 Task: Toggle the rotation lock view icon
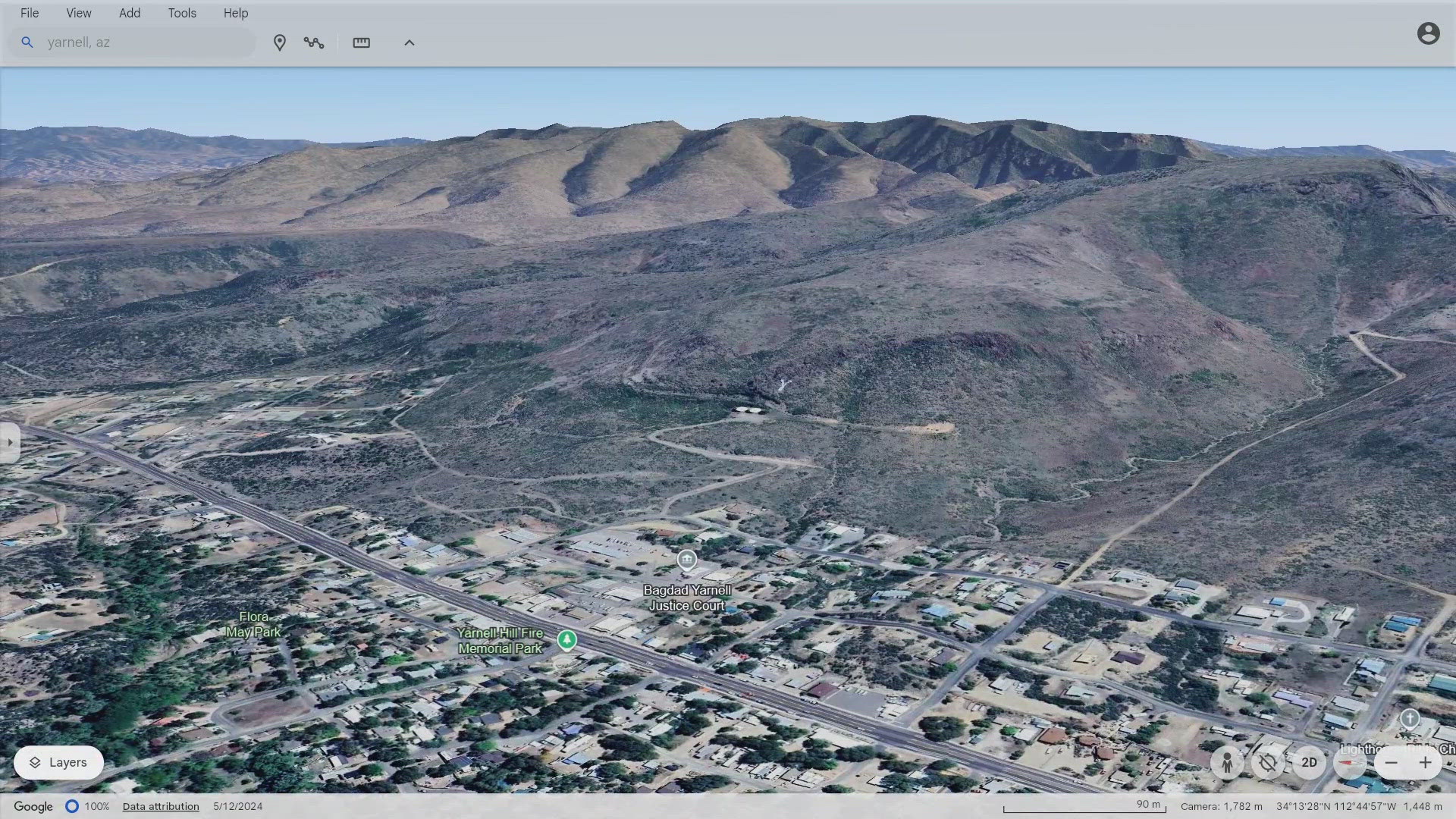click(1268, 763)
